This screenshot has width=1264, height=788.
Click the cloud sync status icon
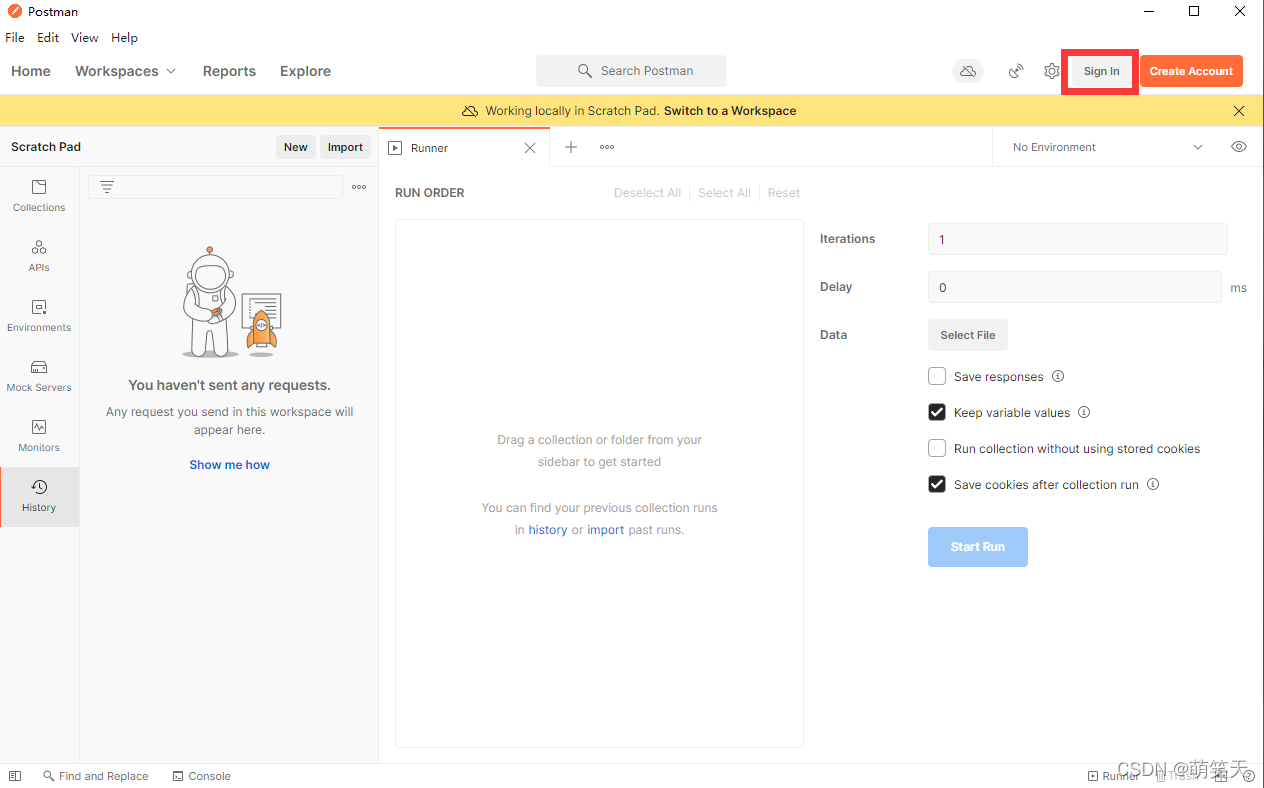[x=967, y=71]
